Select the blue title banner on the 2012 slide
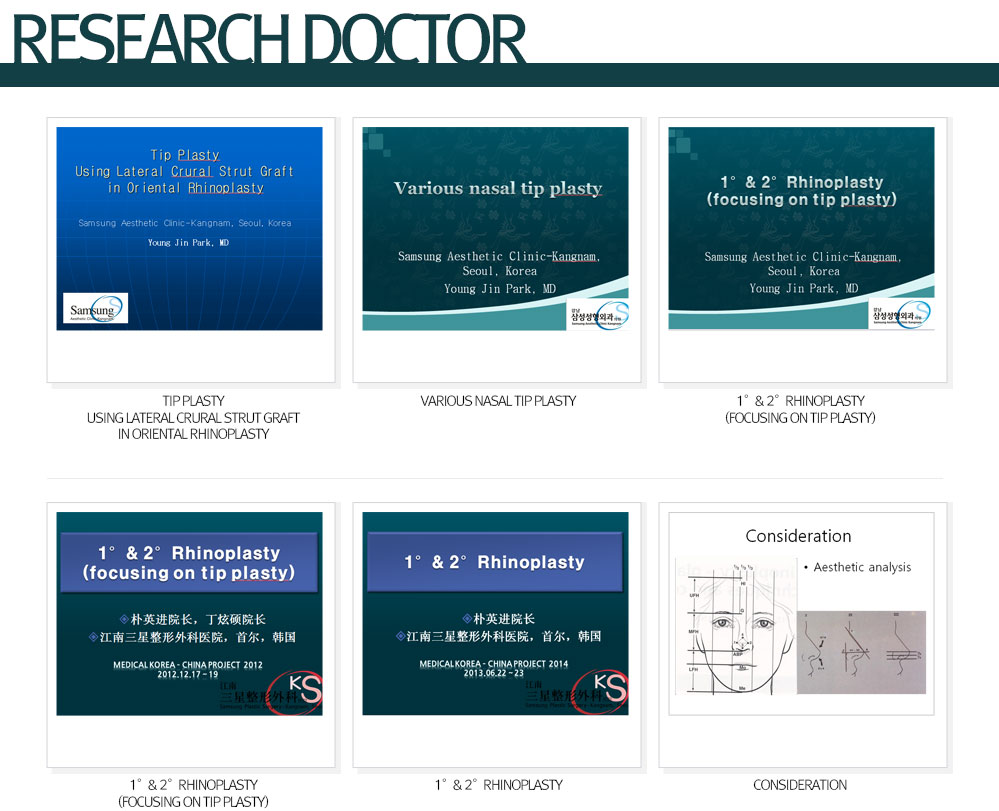Viewport: 999px width, 811px height. 189,562
